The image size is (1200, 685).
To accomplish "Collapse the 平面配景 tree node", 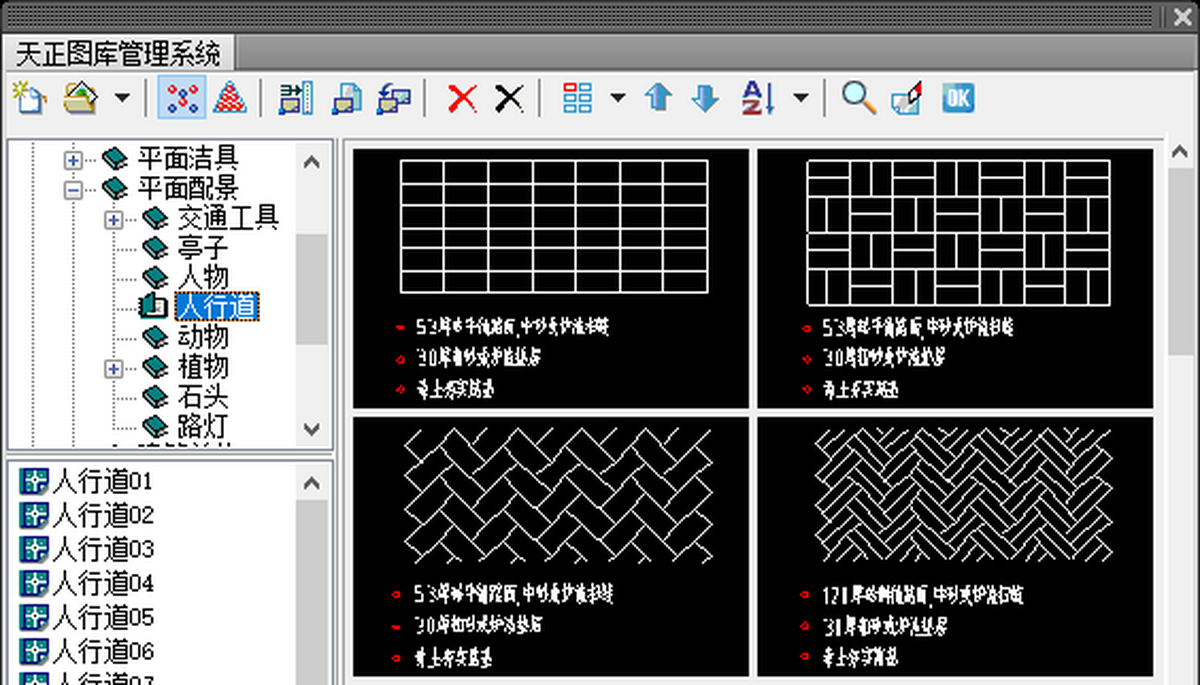I will point(73,189).
